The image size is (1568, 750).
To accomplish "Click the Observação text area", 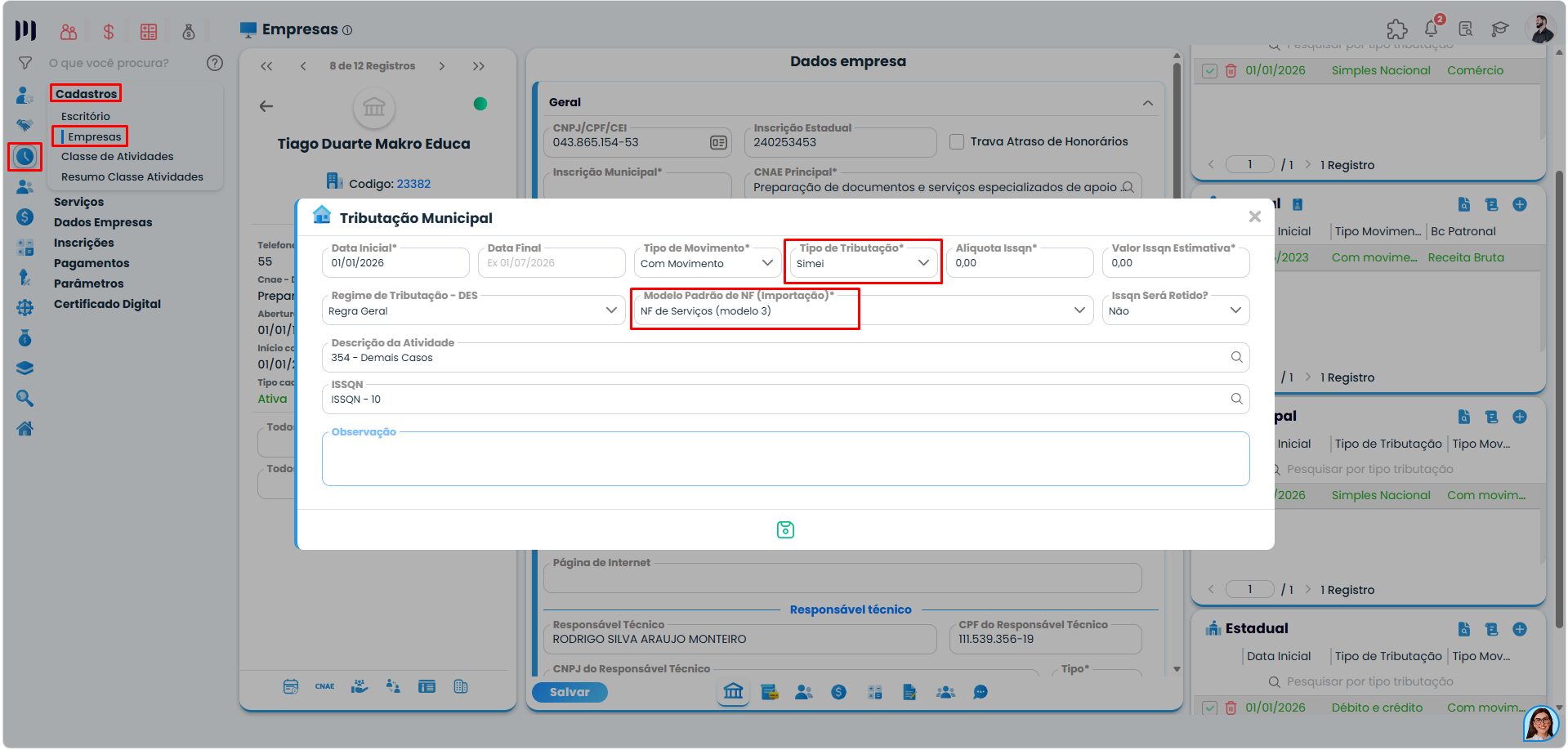I will (785, 459).
